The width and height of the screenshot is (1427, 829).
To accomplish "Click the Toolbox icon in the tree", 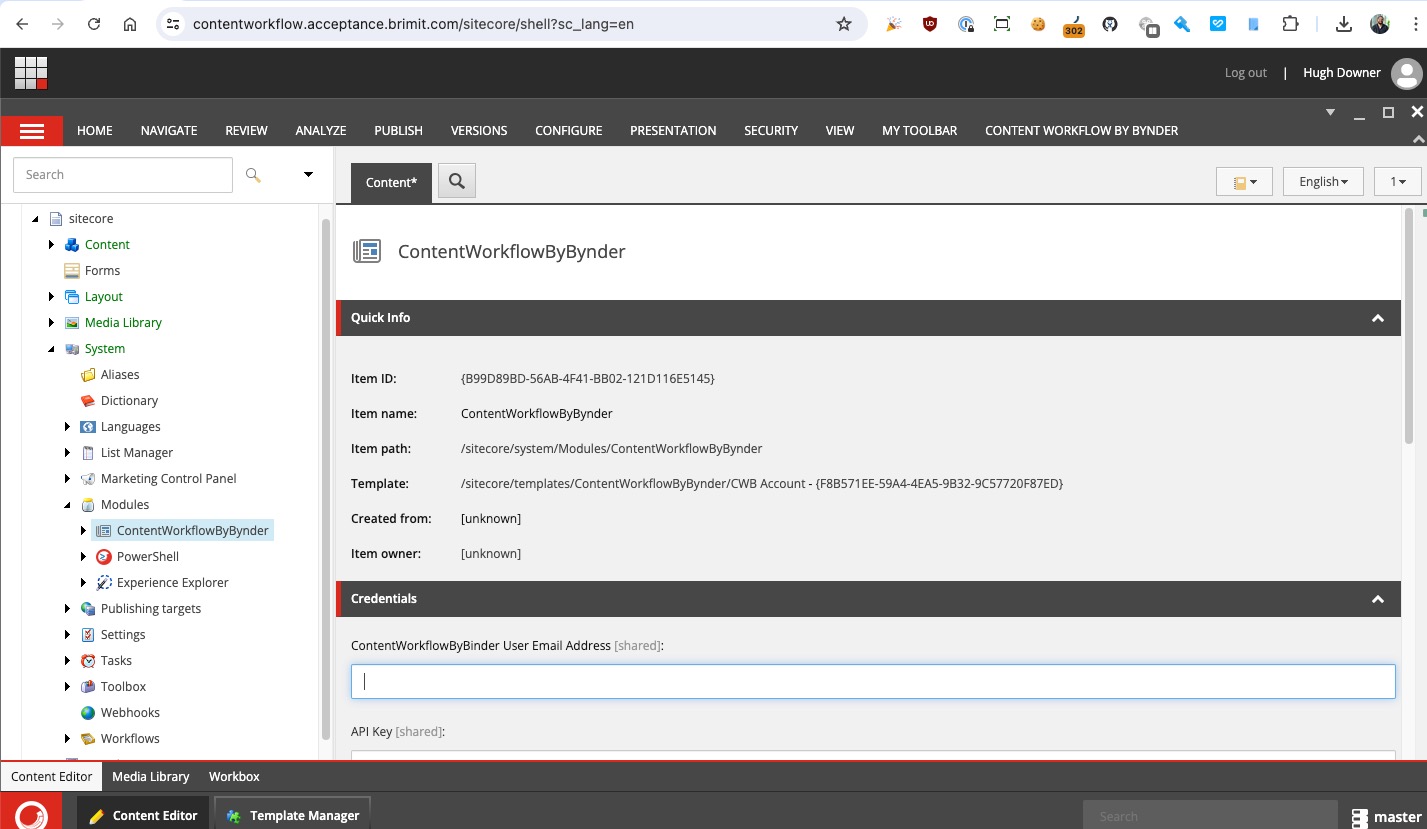I will 88,687.
